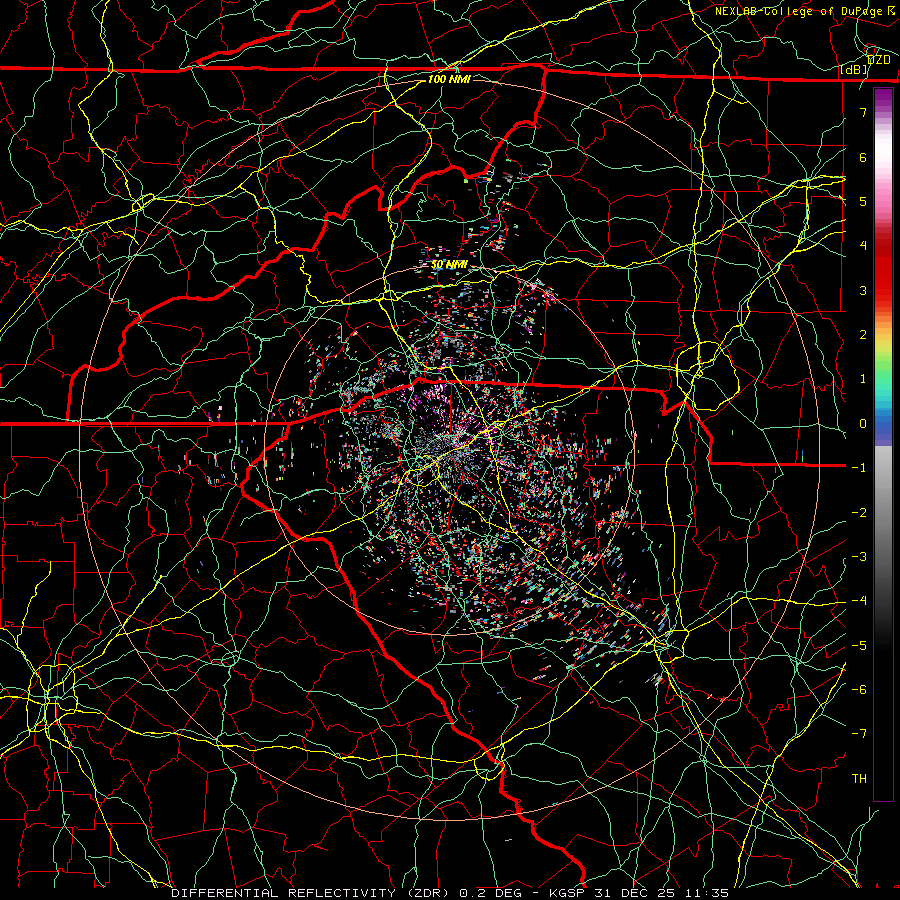Click the color scale value -5
Image resolution: width=900 pixels, height=900 pixels.
(x=859, y=646)
